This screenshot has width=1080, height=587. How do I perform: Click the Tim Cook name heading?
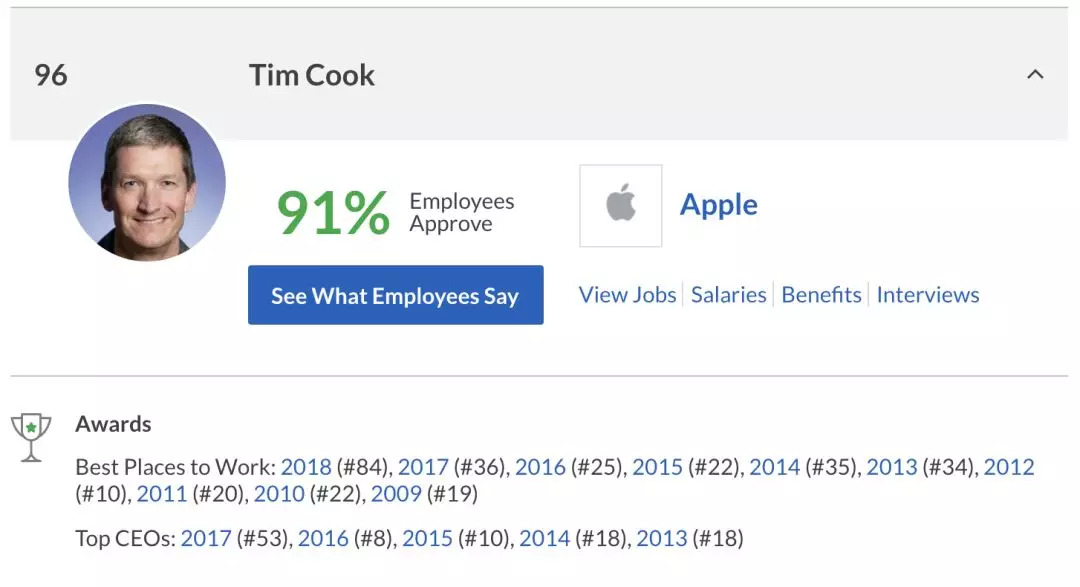pos(312,75)
